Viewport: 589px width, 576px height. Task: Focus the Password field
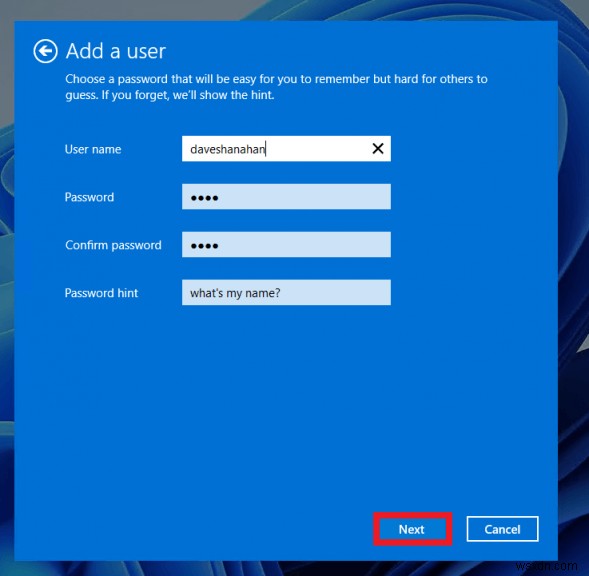point(286,197)
